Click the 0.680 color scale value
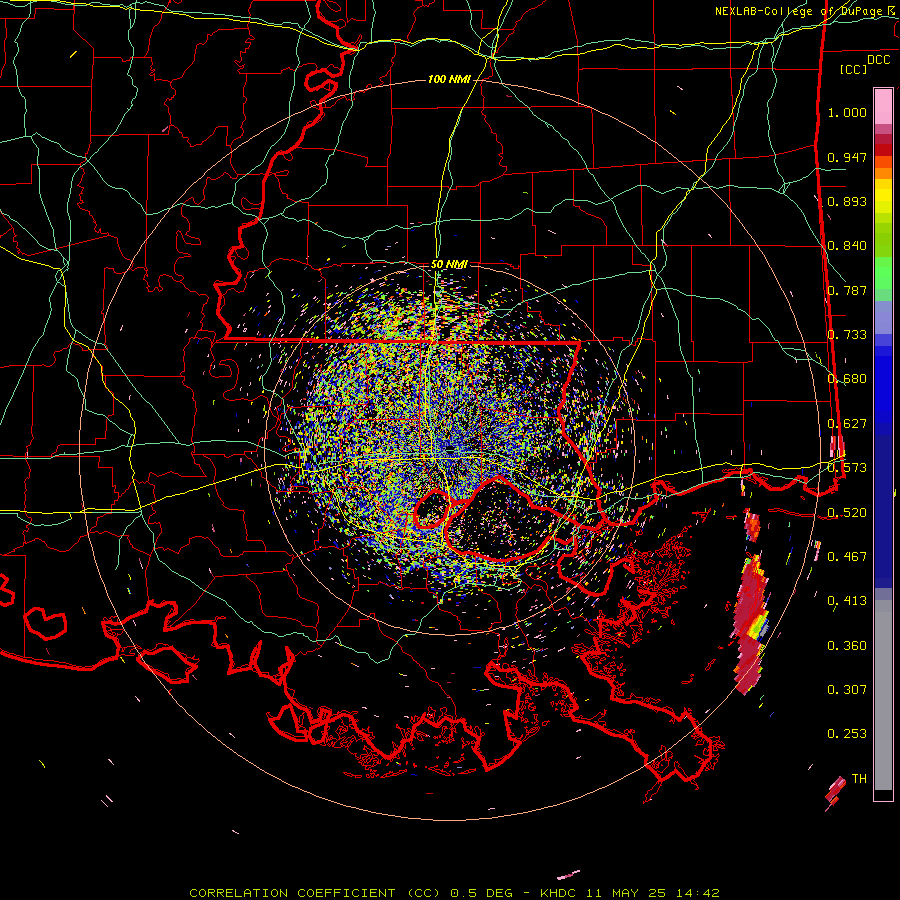The width and height of the screenshot is (900, 900). pyautogui.click(x=847, y=379)
